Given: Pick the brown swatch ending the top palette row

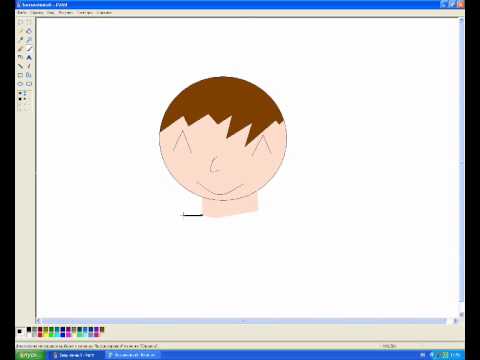Looking at the screenshot, I should (102, 329).
